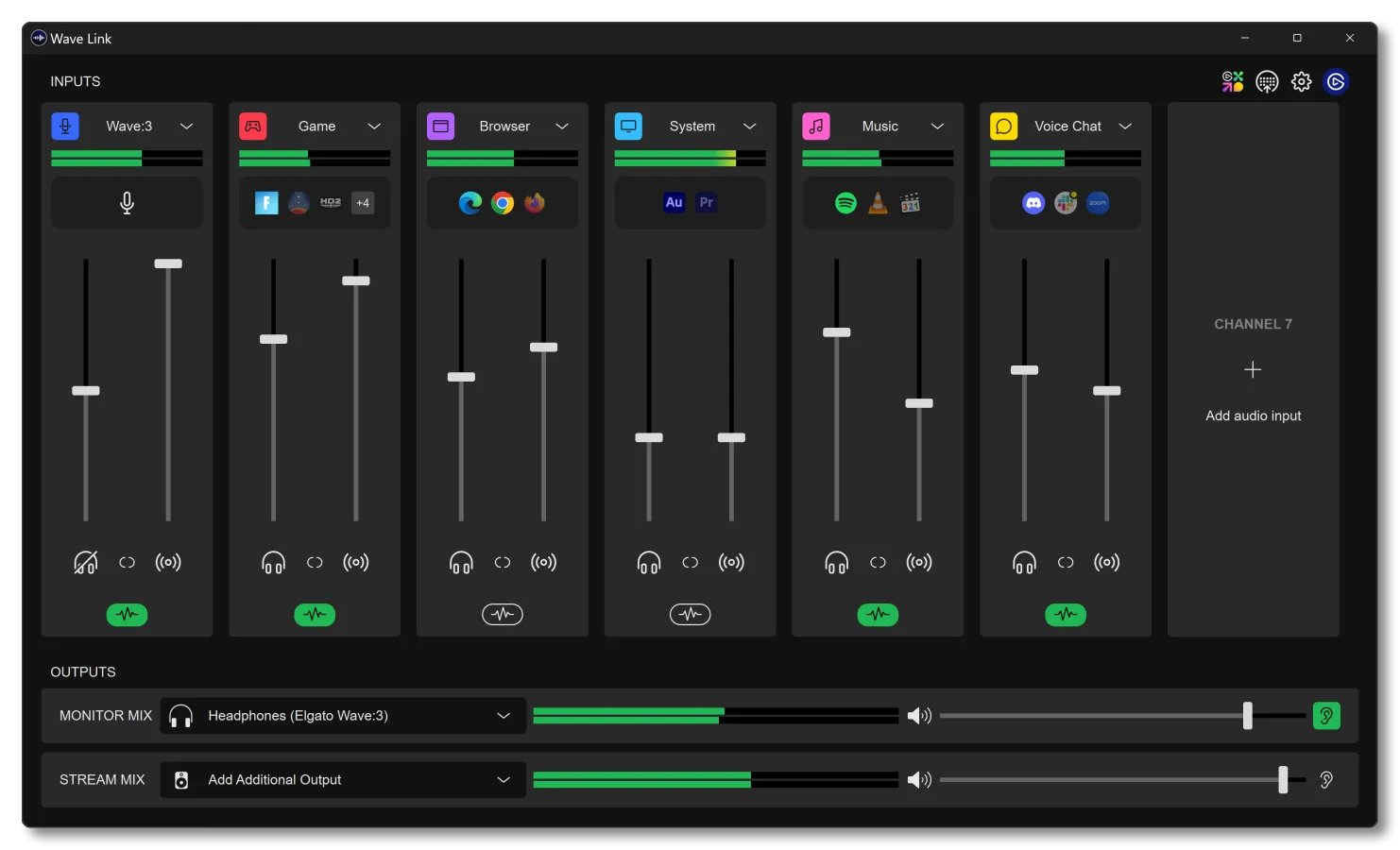Click the VLC cone icon in Music

pos(878,203)
